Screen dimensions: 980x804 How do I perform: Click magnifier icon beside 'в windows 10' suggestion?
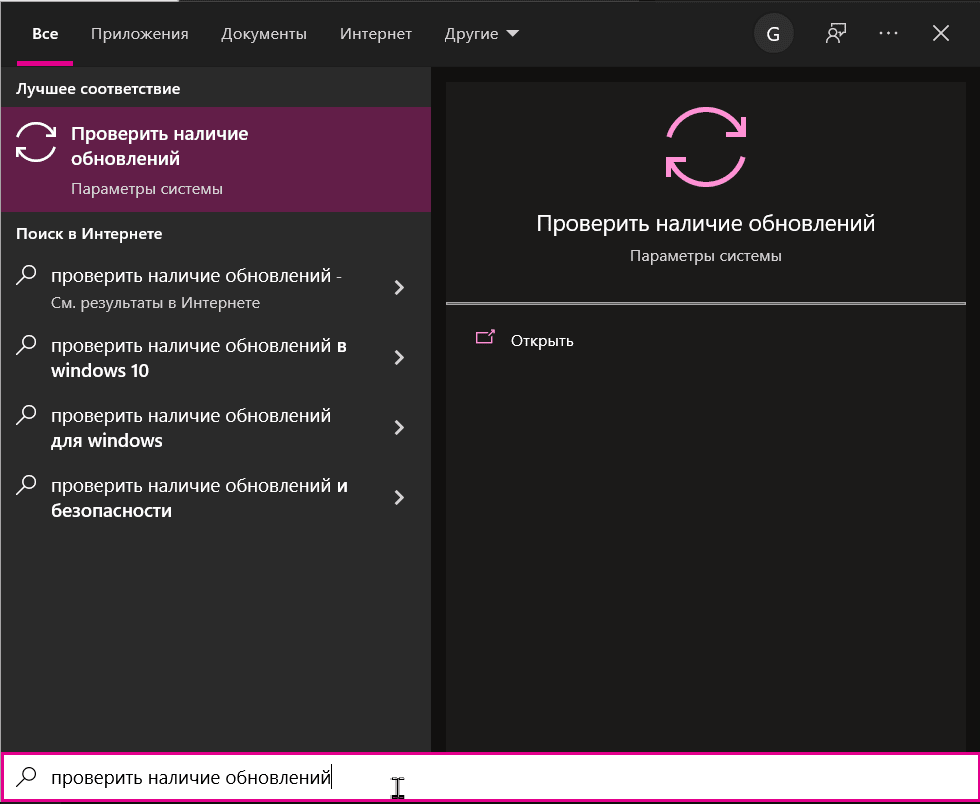pos(28,344)
